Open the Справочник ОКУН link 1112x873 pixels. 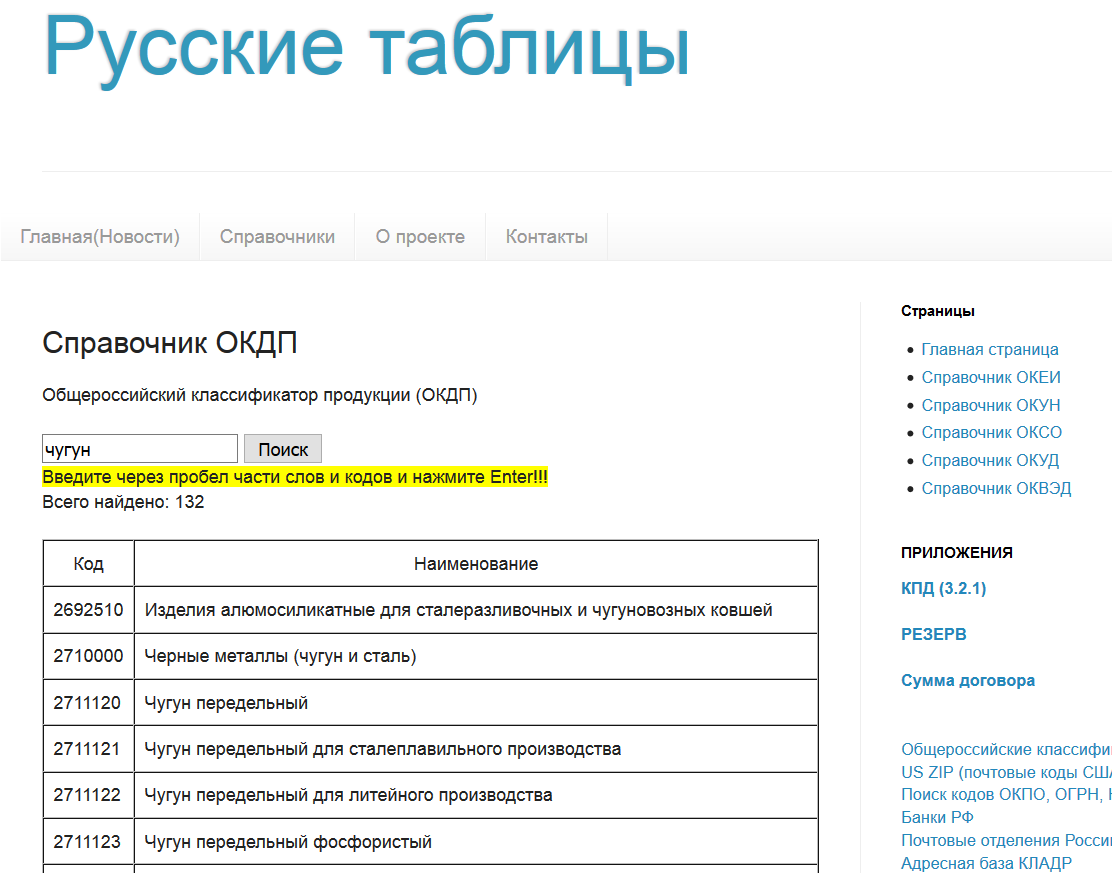pos(991,405)
